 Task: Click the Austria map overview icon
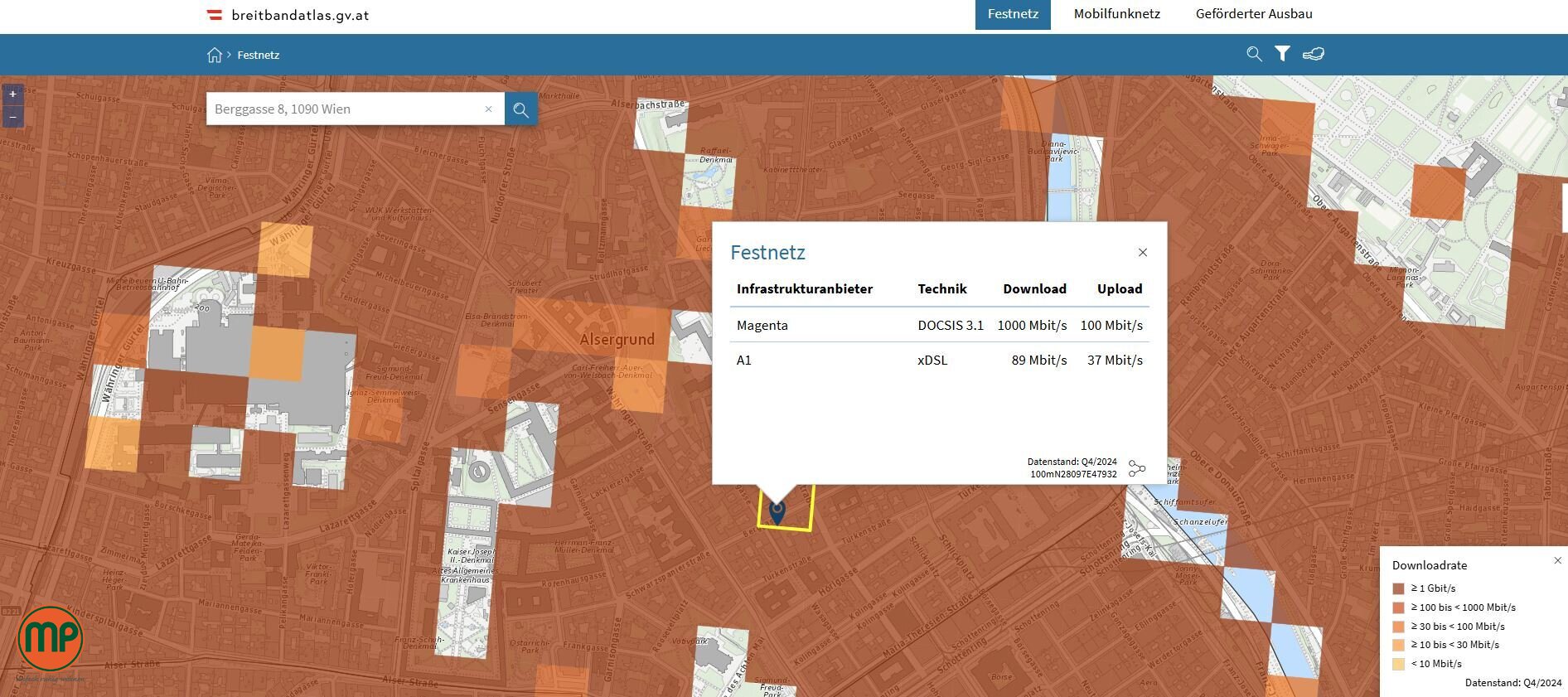1314,54
